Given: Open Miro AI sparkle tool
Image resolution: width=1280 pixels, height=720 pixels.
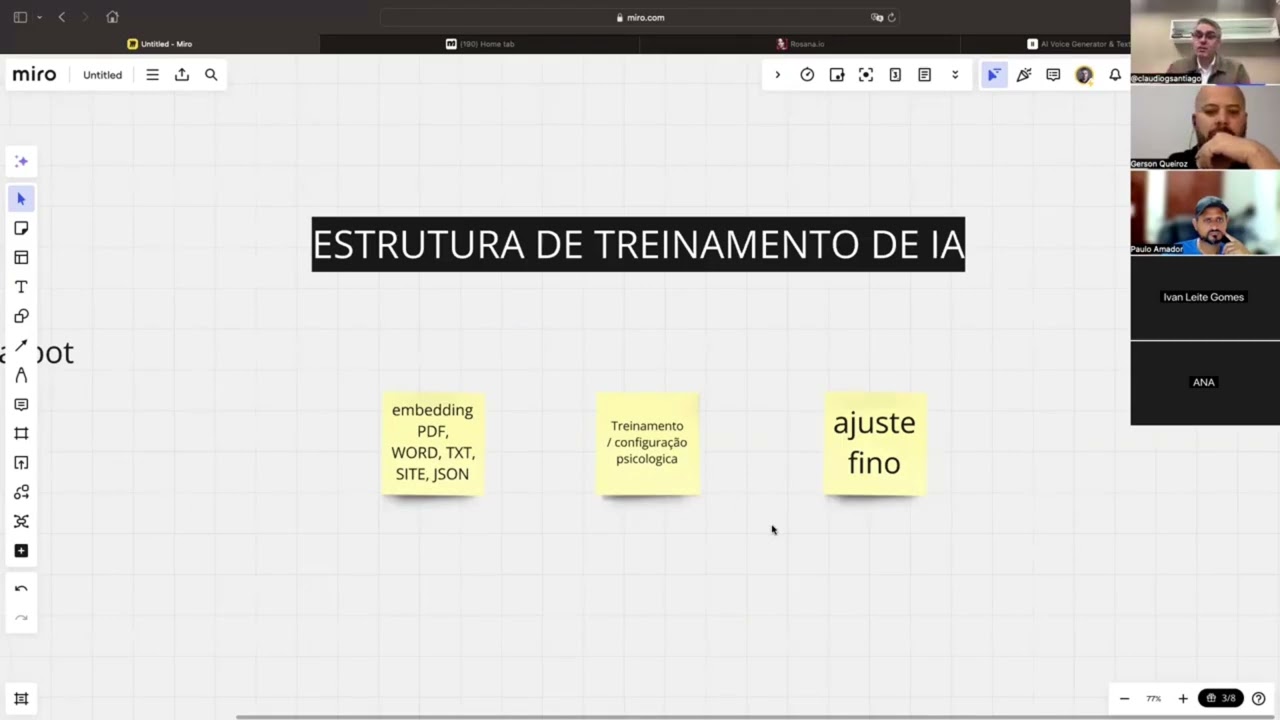Looking at the screenshot, I should pos(21,161).
